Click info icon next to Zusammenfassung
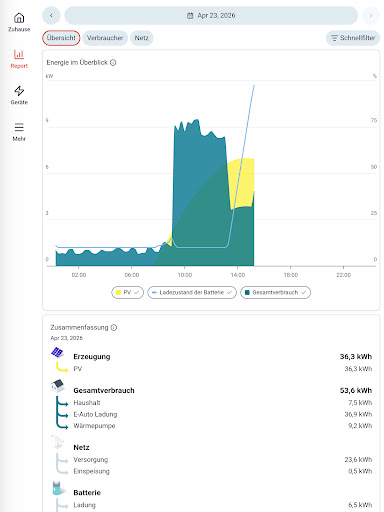Viewport: 384px width, 512px height. coord(114,327)
